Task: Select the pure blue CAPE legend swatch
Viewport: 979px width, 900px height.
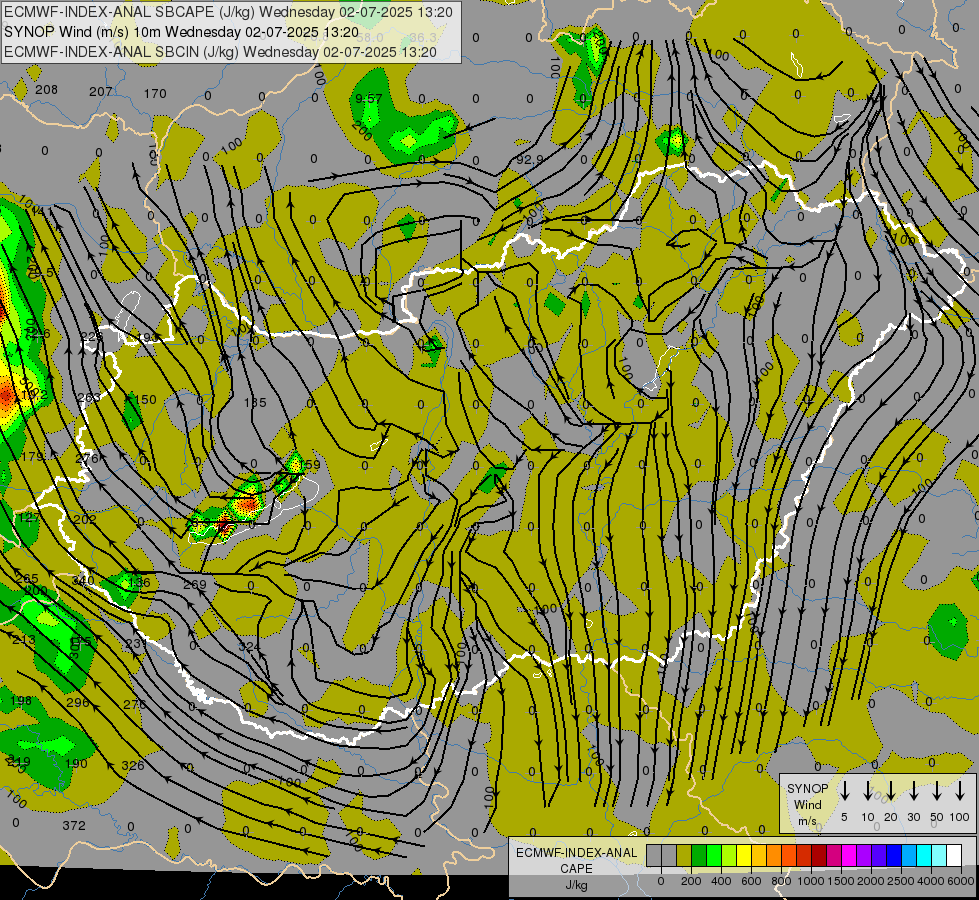Action: 893,856
